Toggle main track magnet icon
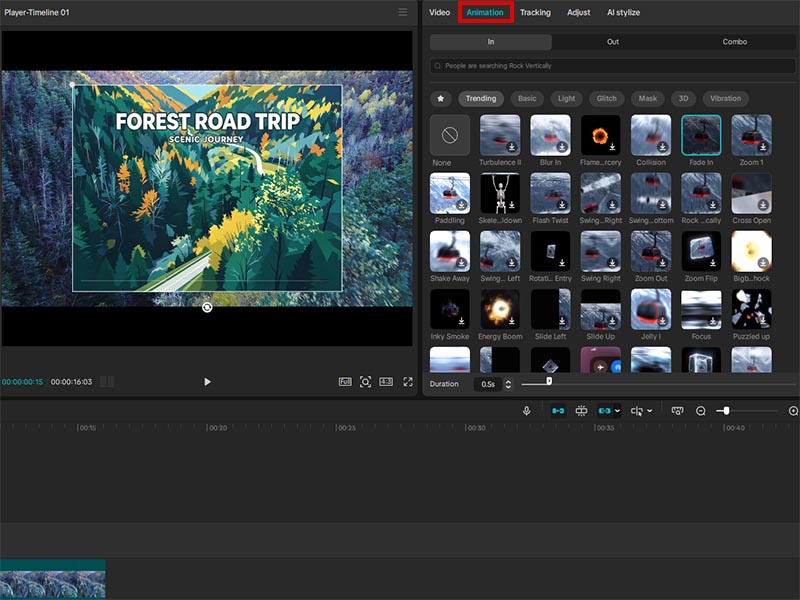The width and height of the screenshot is (800, 600). coord(558,411)
